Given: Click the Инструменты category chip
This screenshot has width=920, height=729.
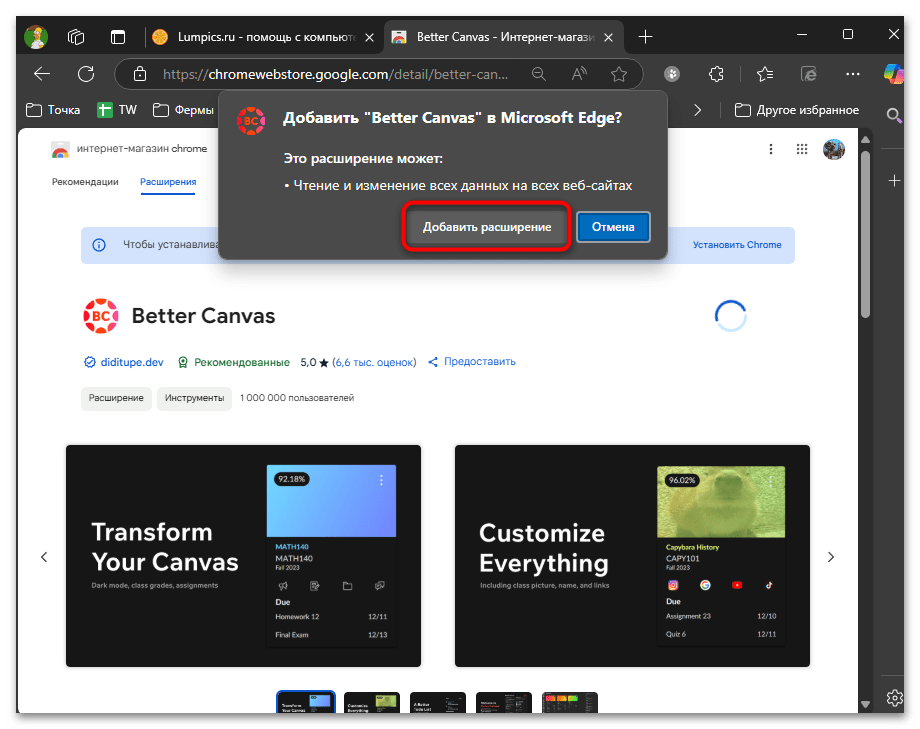Looking at the screenshot, I should click(x=194, y=398).
